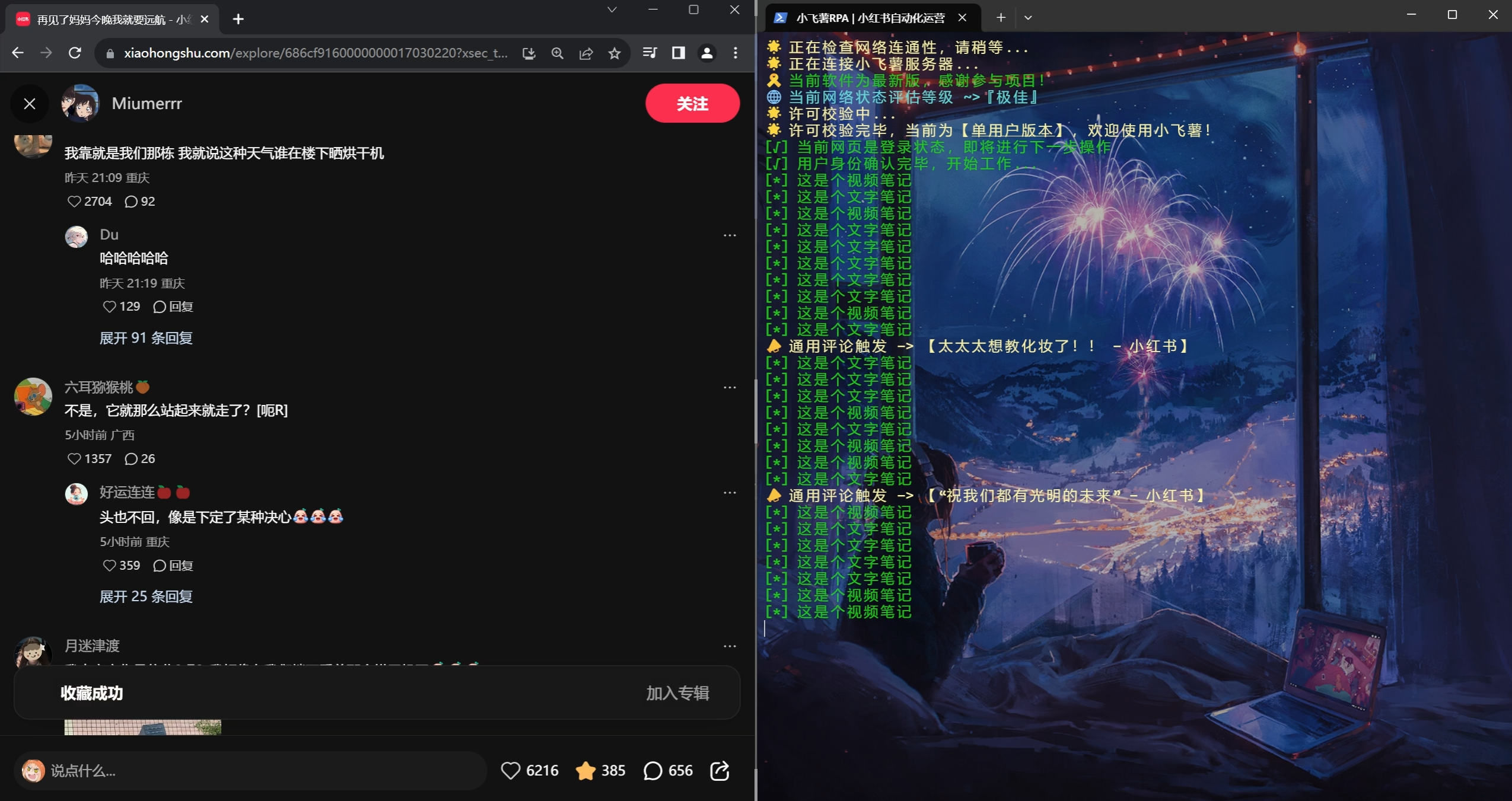Screen dimensions: 1512x801
Task: Close the Xiaohongshu browser tab
Action: point(205,19)
